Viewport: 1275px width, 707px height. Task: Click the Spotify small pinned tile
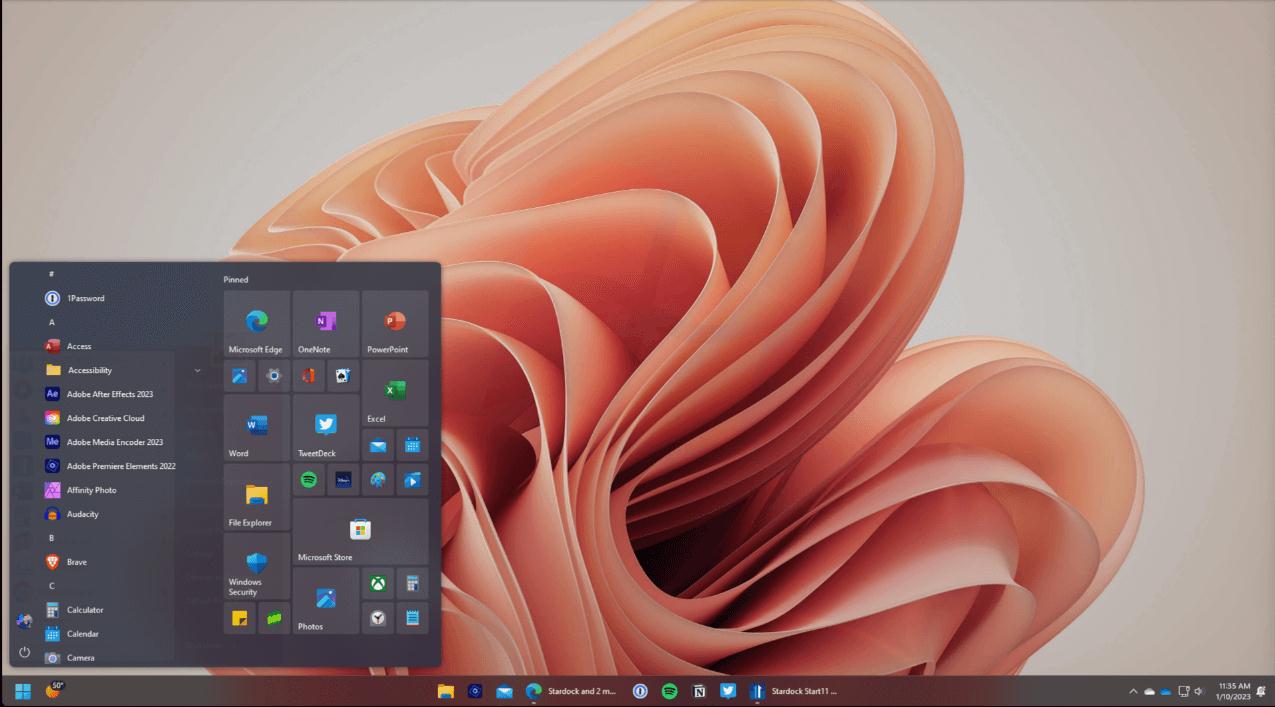(x=309, y=480)
